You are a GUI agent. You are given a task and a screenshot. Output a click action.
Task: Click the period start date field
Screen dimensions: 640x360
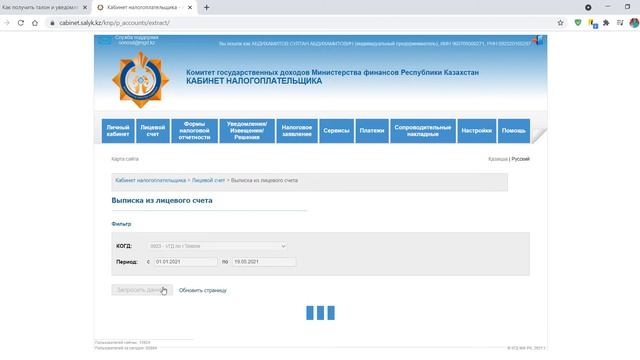(x=185, y=262)
